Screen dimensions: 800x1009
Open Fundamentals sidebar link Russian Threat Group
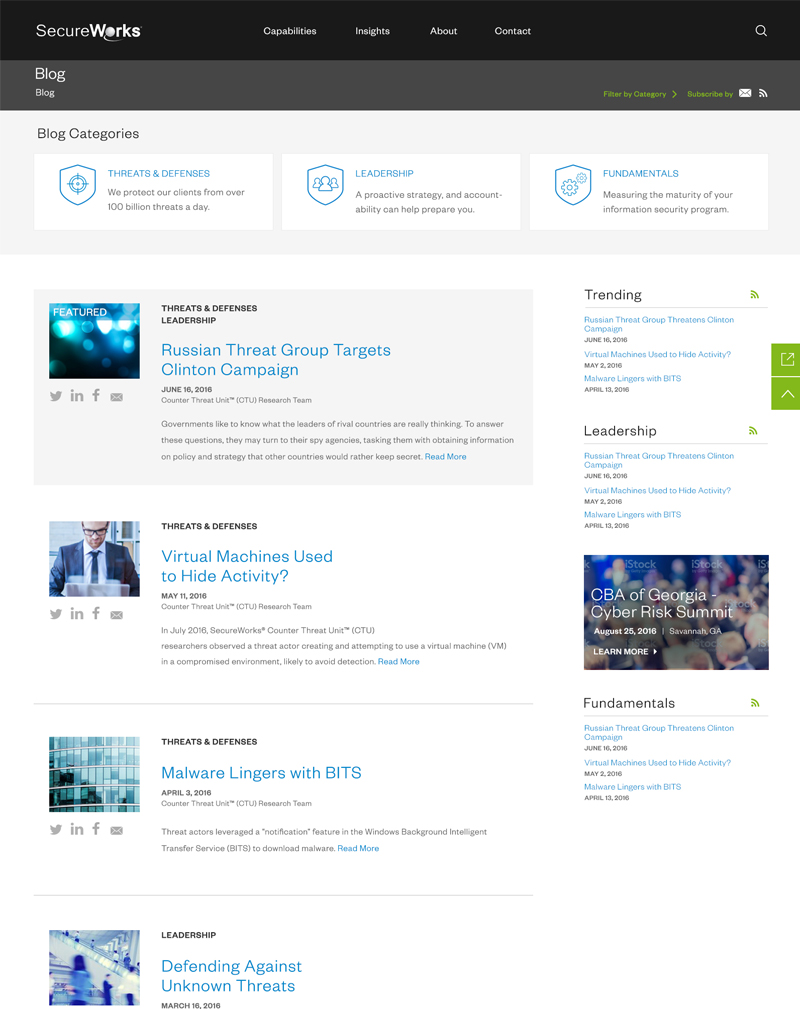click(658, 733)
